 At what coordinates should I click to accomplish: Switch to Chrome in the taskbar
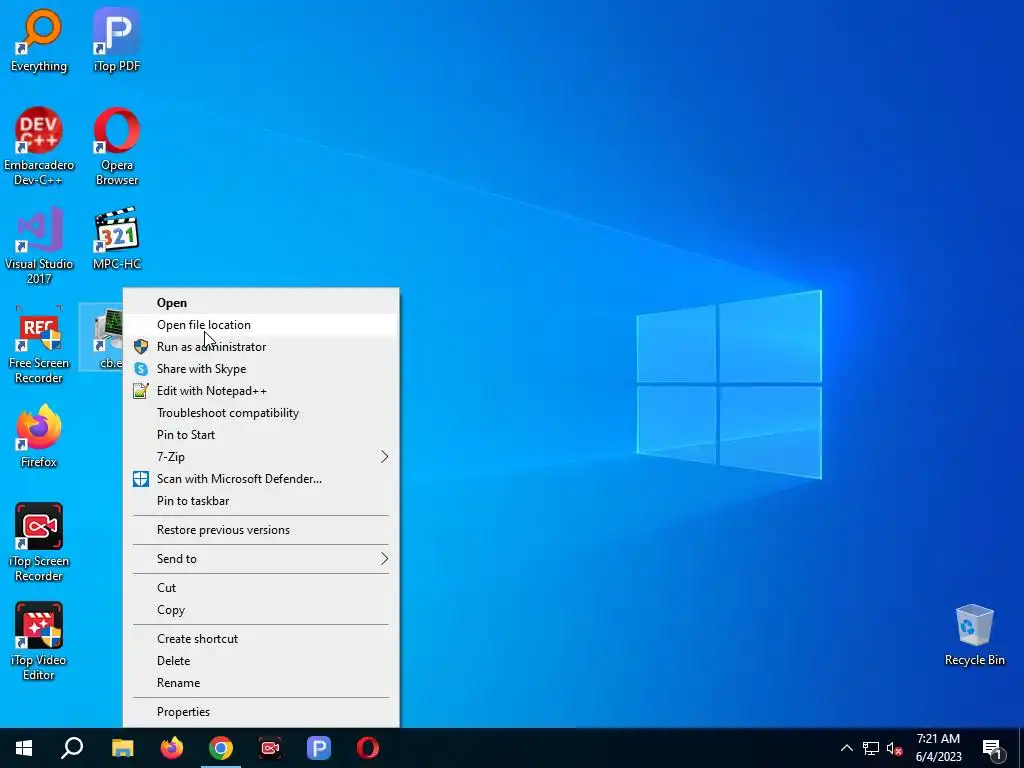click(221, 748)
